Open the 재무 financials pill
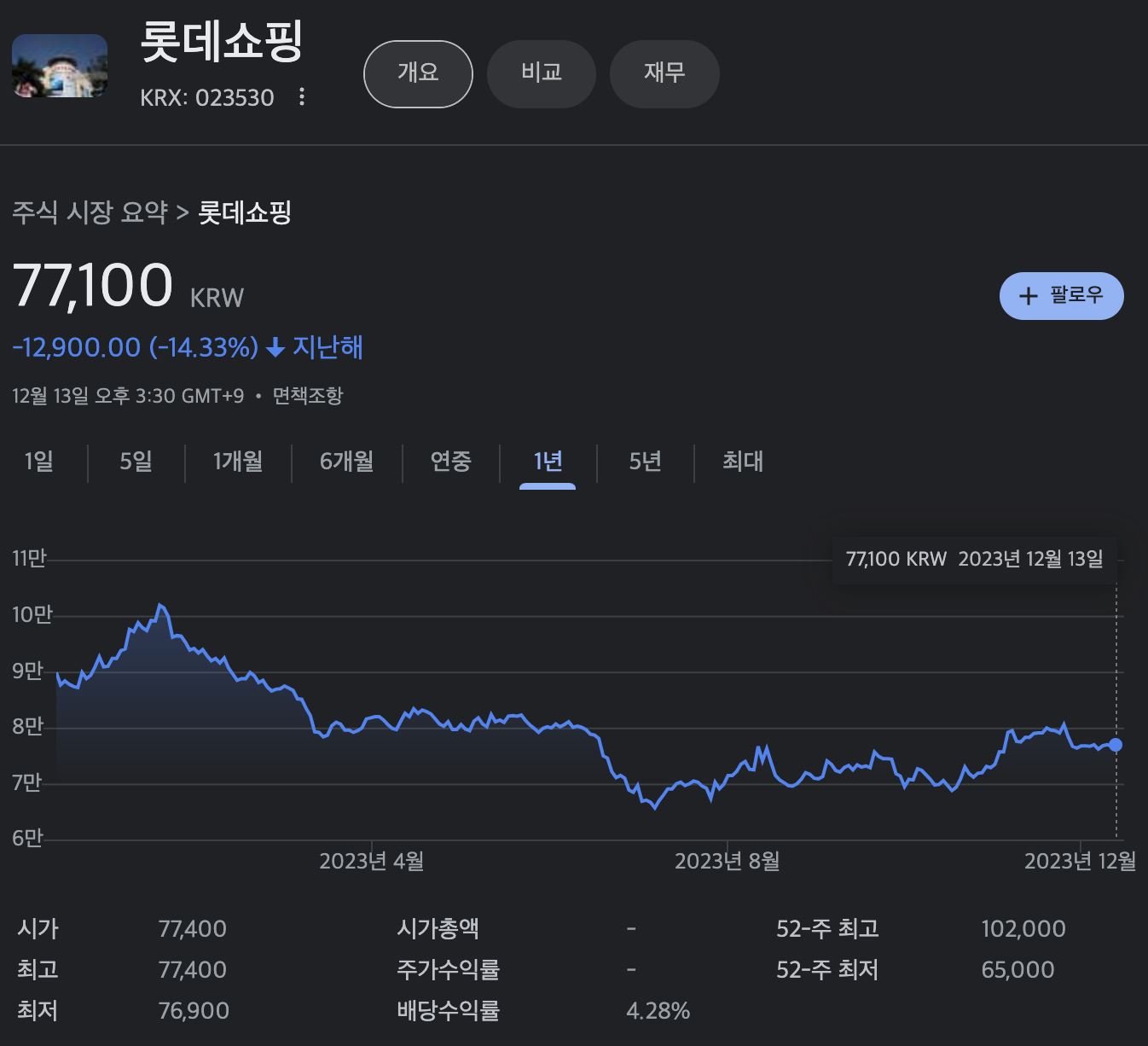 click(x=664, y=74)
